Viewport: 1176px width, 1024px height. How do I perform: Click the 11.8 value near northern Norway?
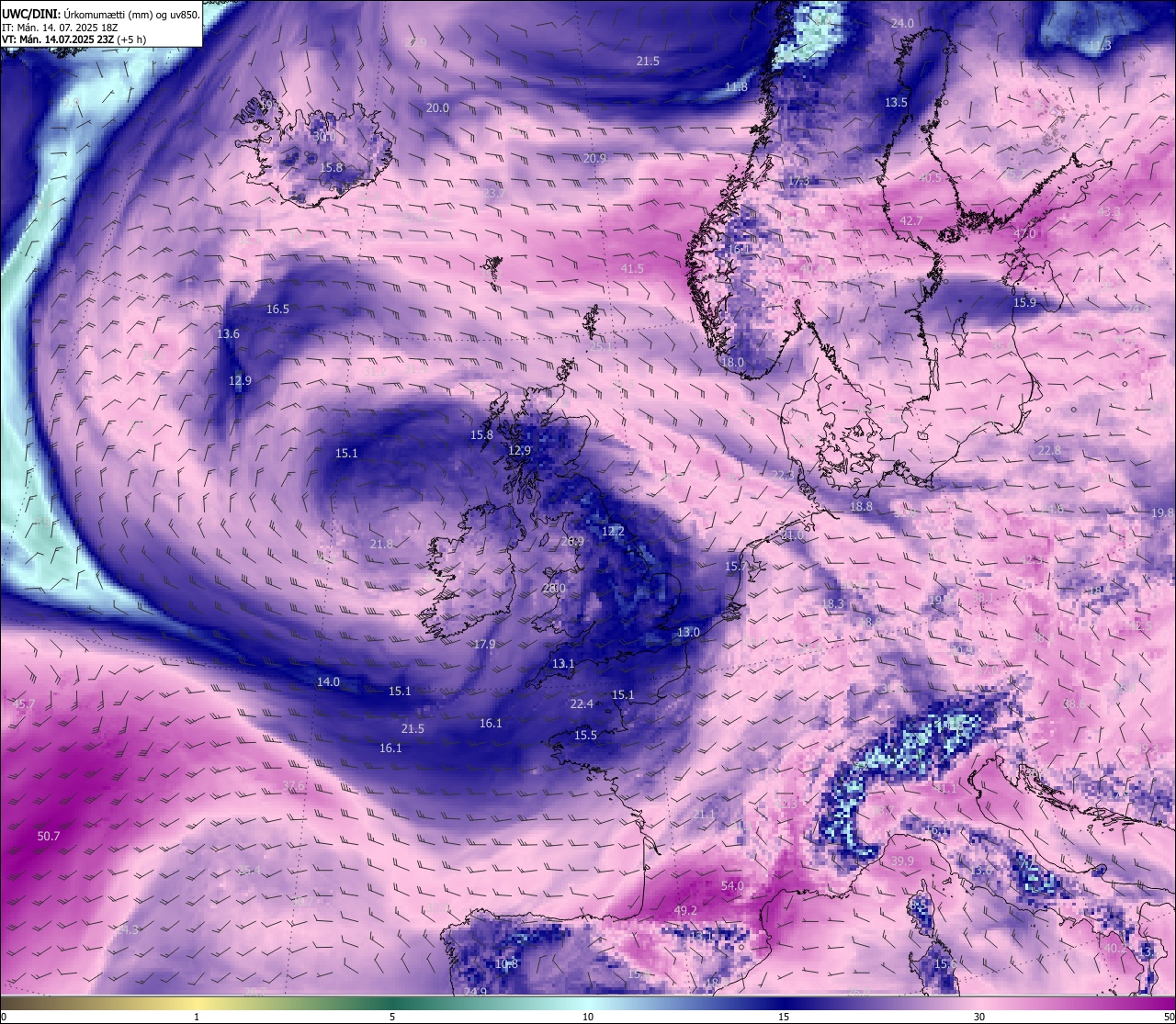click(x=736, y=86)
